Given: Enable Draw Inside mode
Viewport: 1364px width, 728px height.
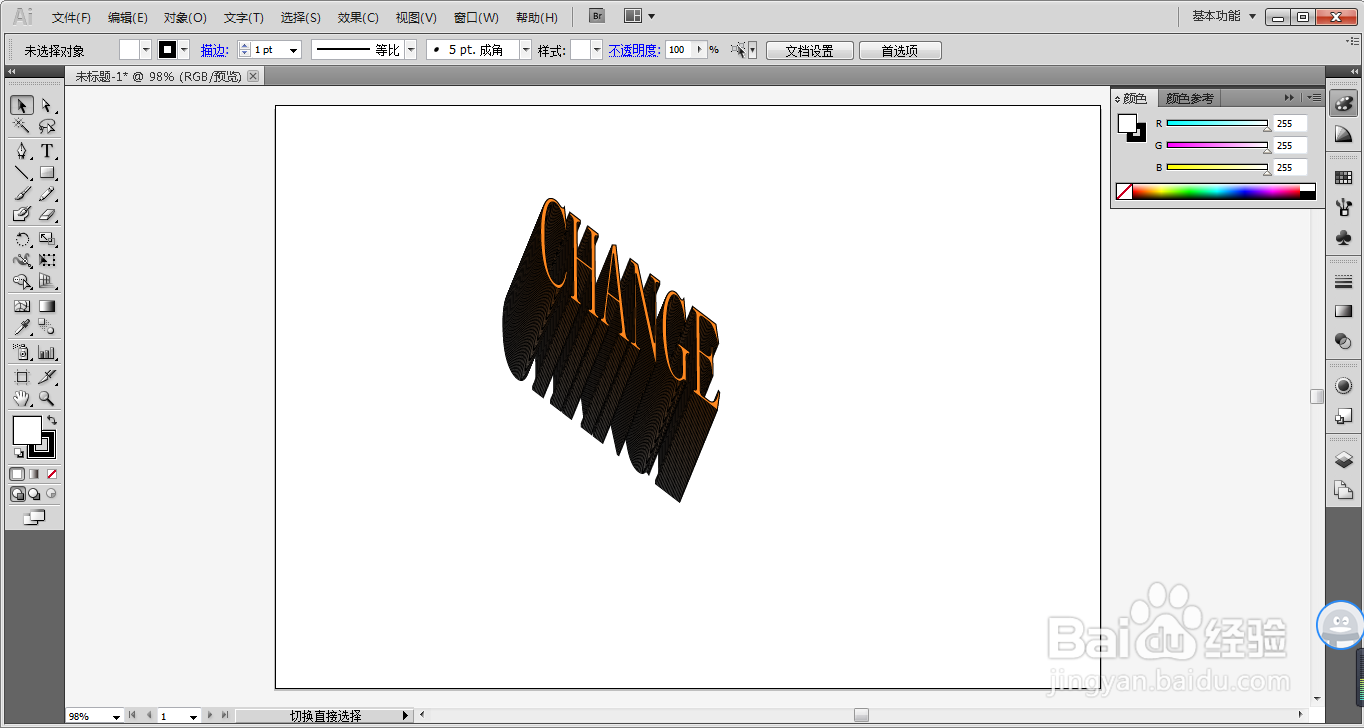Looking at the screenshot, I should coord(51,494).
